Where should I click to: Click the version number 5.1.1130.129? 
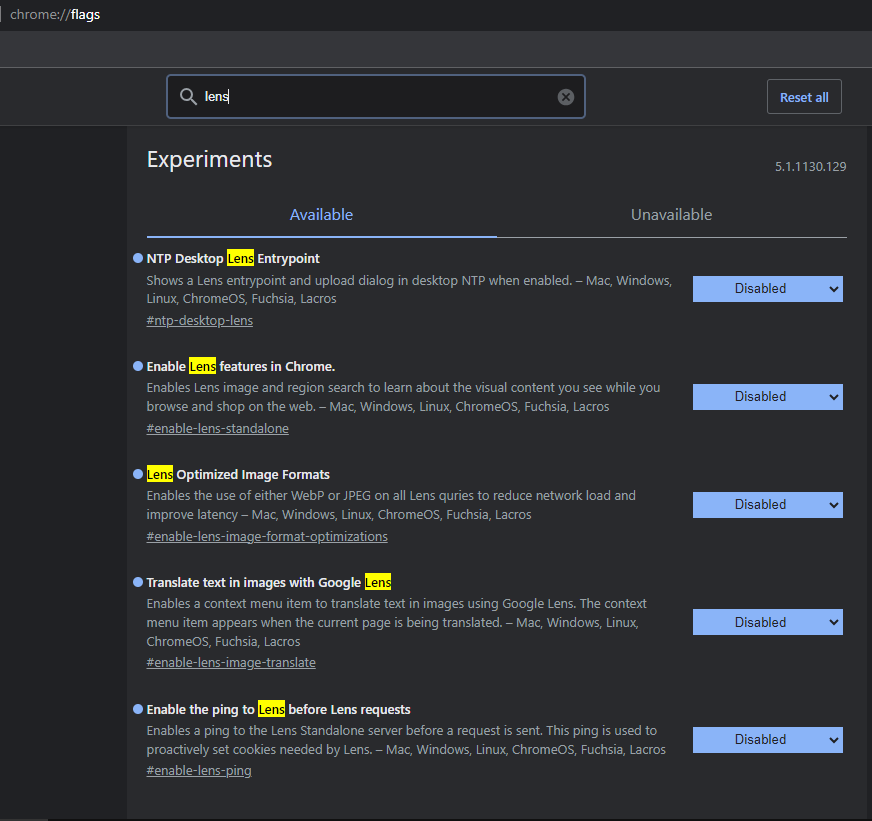point(810,166)
